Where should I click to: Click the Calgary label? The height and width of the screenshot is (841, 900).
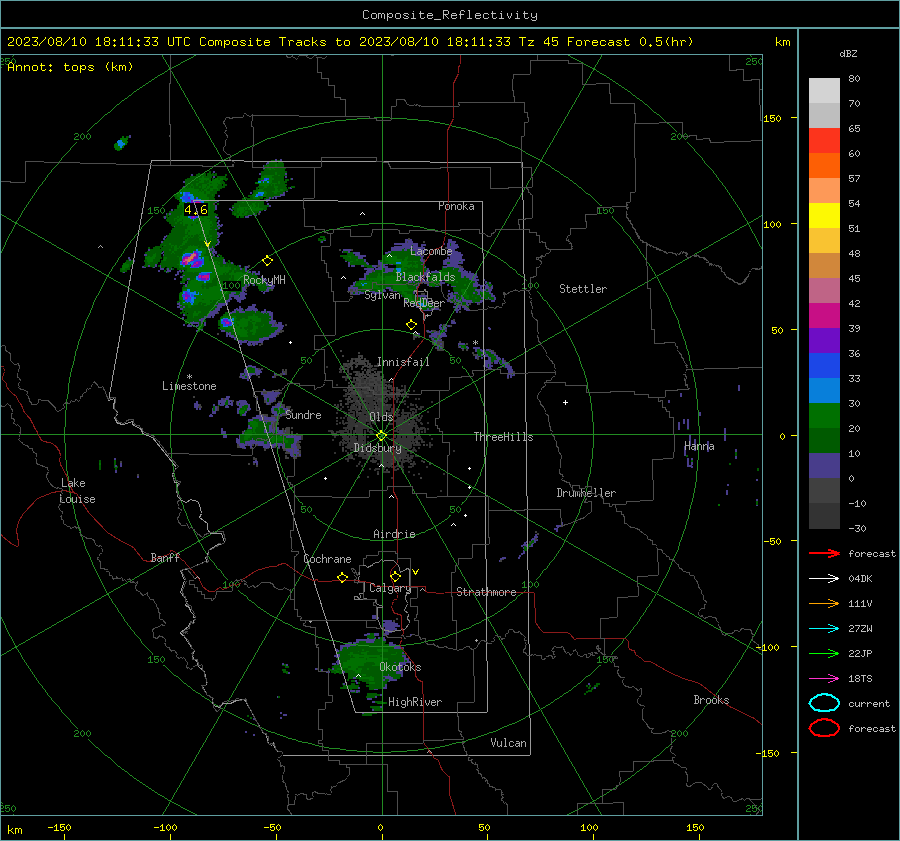(x=390, y=588)
